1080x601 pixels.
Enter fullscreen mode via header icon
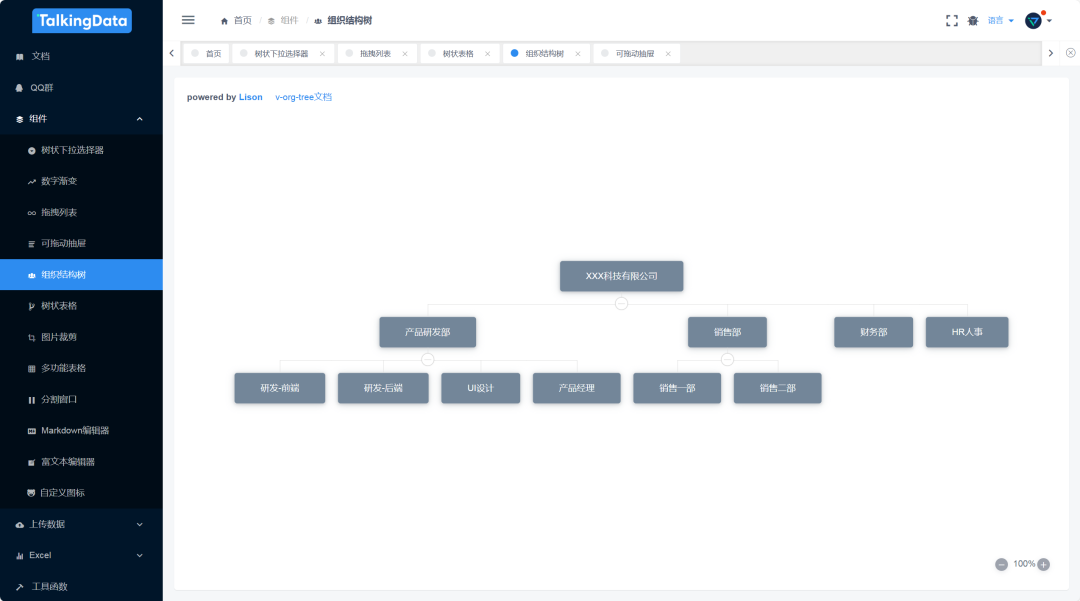(x=952, y=21)
